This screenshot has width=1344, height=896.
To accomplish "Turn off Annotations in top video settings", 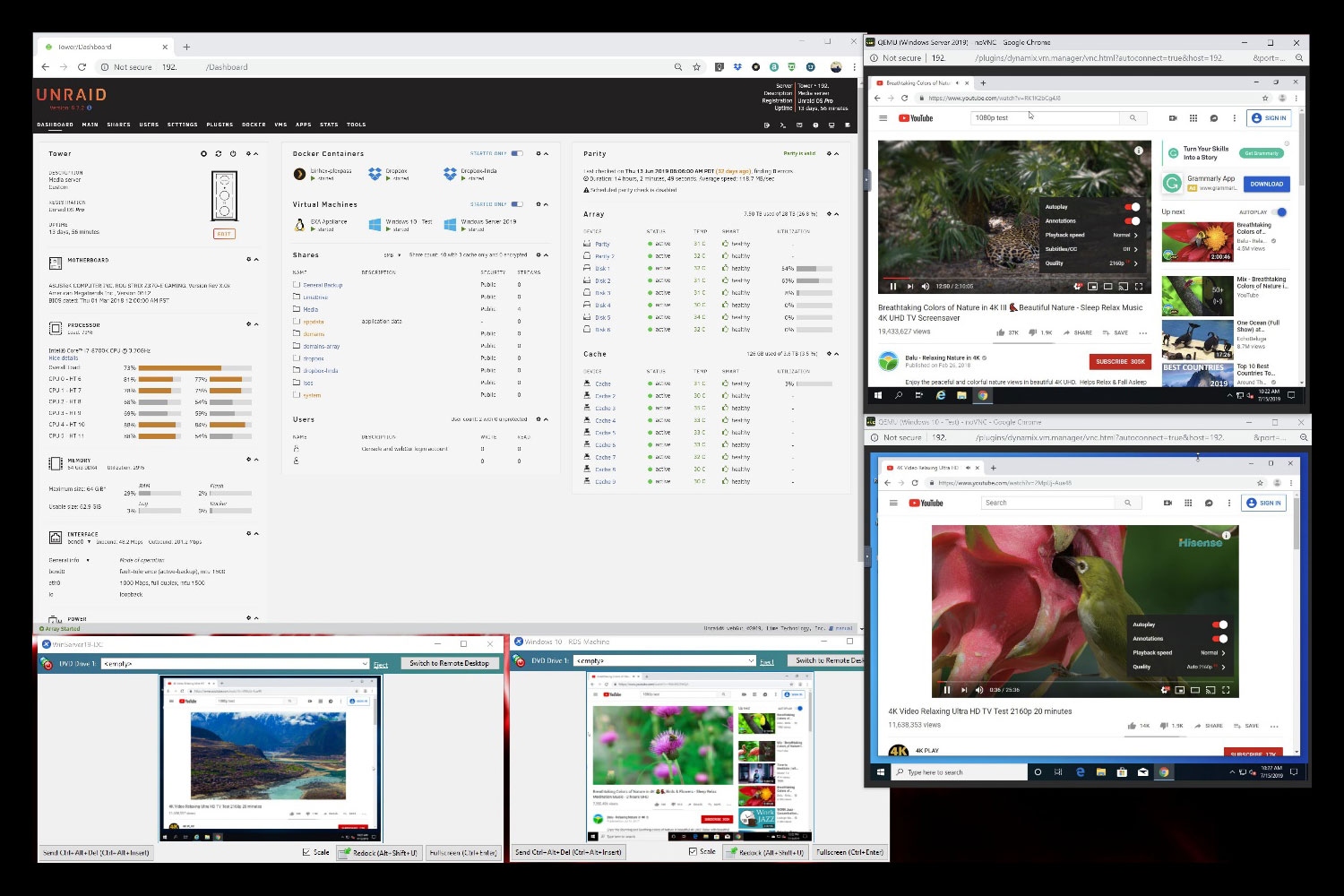I will point(1132,220).
